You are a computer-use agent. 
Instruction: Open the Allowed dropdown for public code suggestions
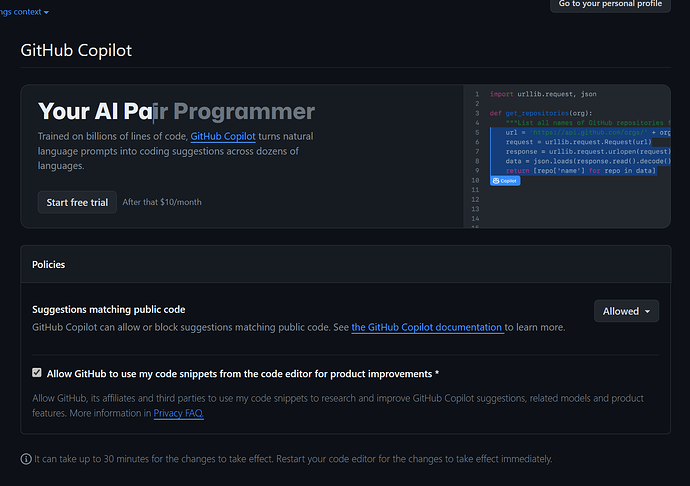click(x=626, y=311)
